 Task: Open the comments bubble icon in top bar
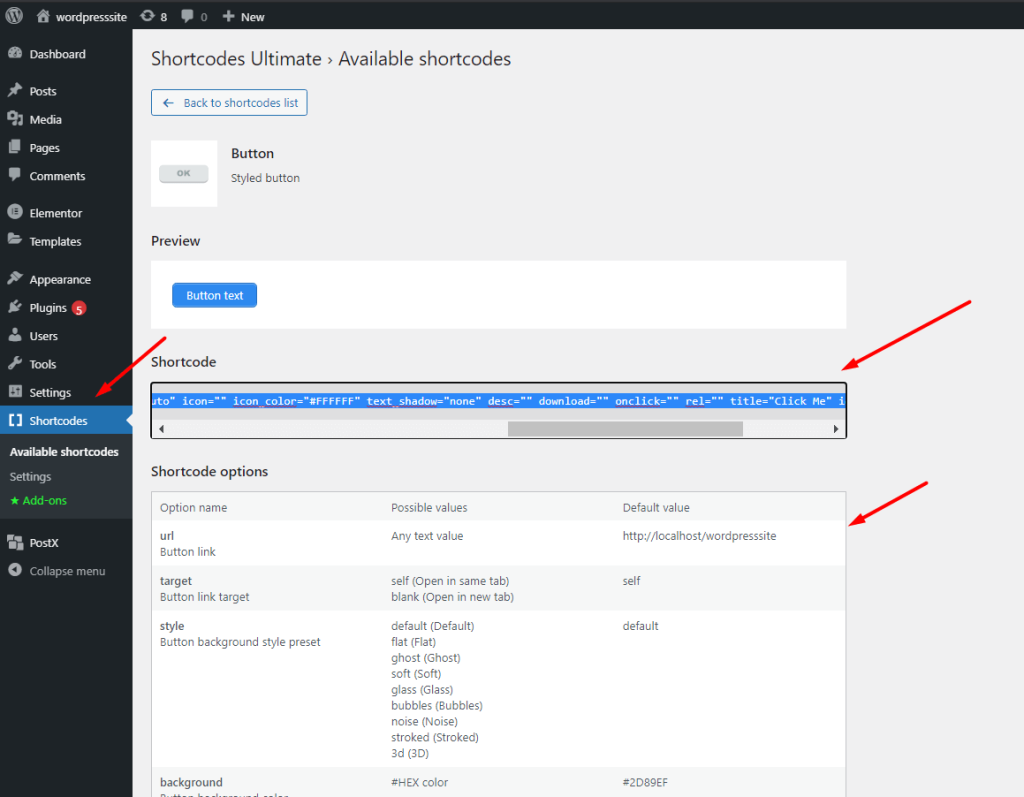pos(188,16)
